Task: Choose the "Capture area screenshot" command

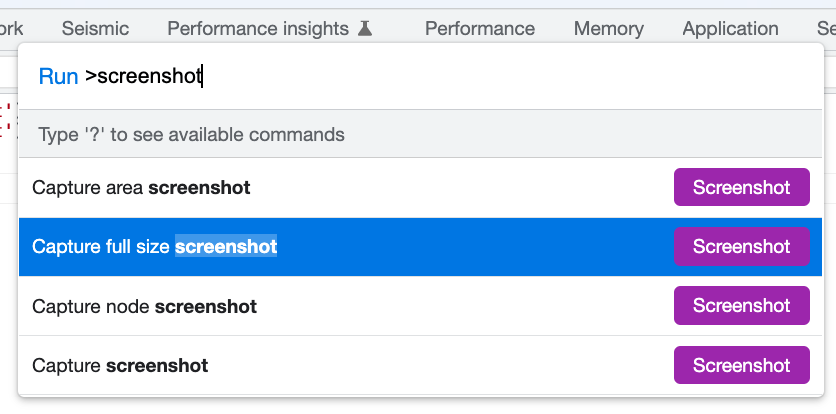Action: point(141,187)
